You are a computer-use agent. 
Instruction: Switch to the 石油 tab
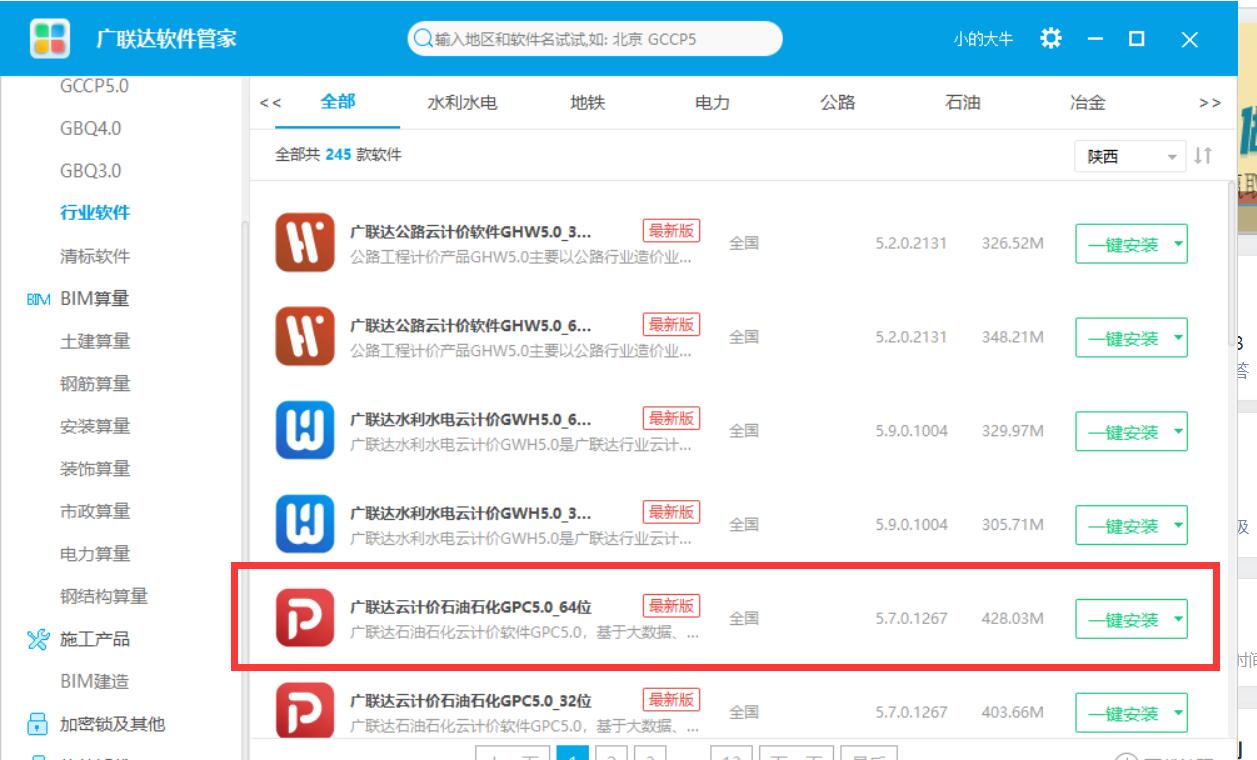click(x=963, y=103)
